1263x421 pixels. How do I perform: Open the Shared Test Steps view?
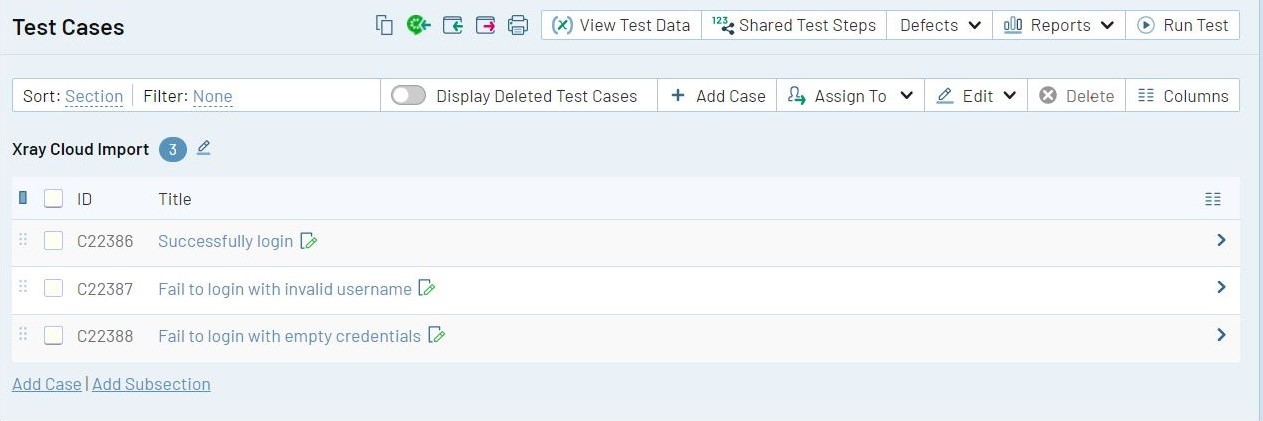click(795, 25)
